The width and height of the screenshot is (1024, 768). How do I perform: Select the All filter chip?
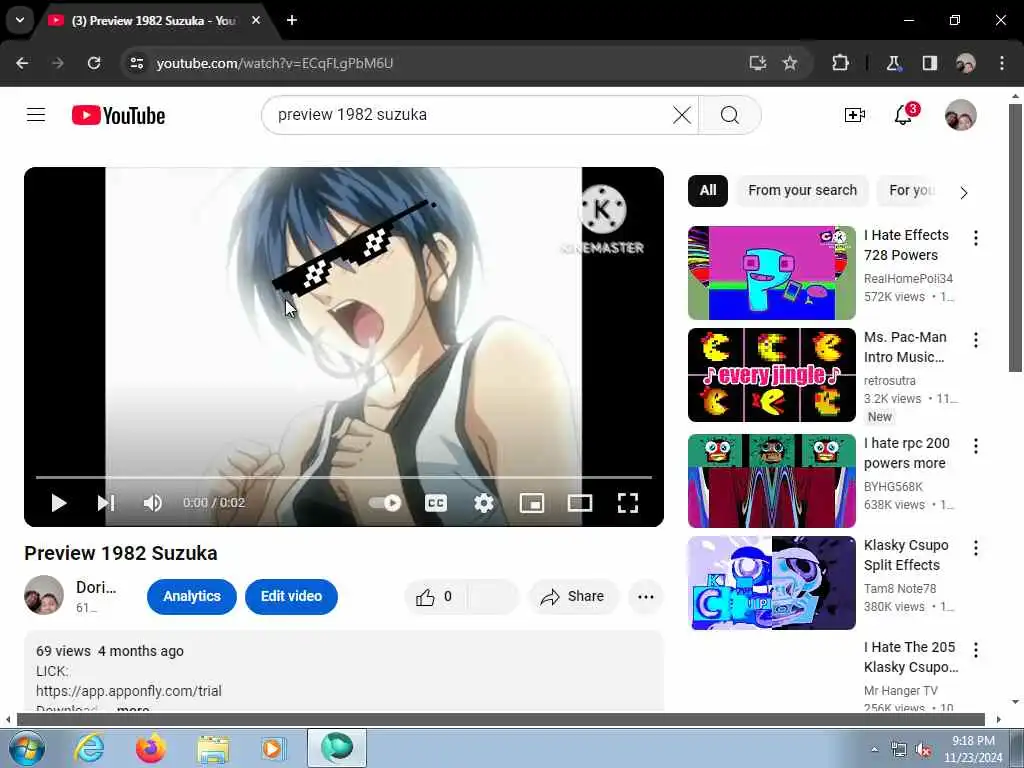[x=708, y=191]
